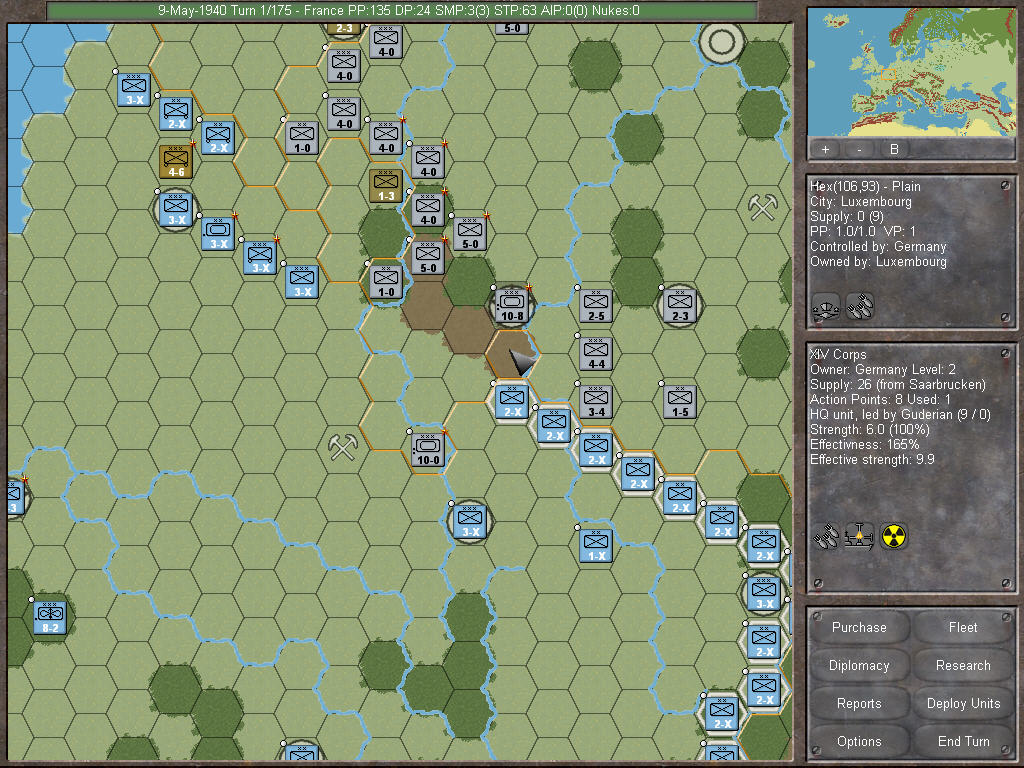Select the blue 8-2 air unit
The image size is (1024, 768).
50,617
